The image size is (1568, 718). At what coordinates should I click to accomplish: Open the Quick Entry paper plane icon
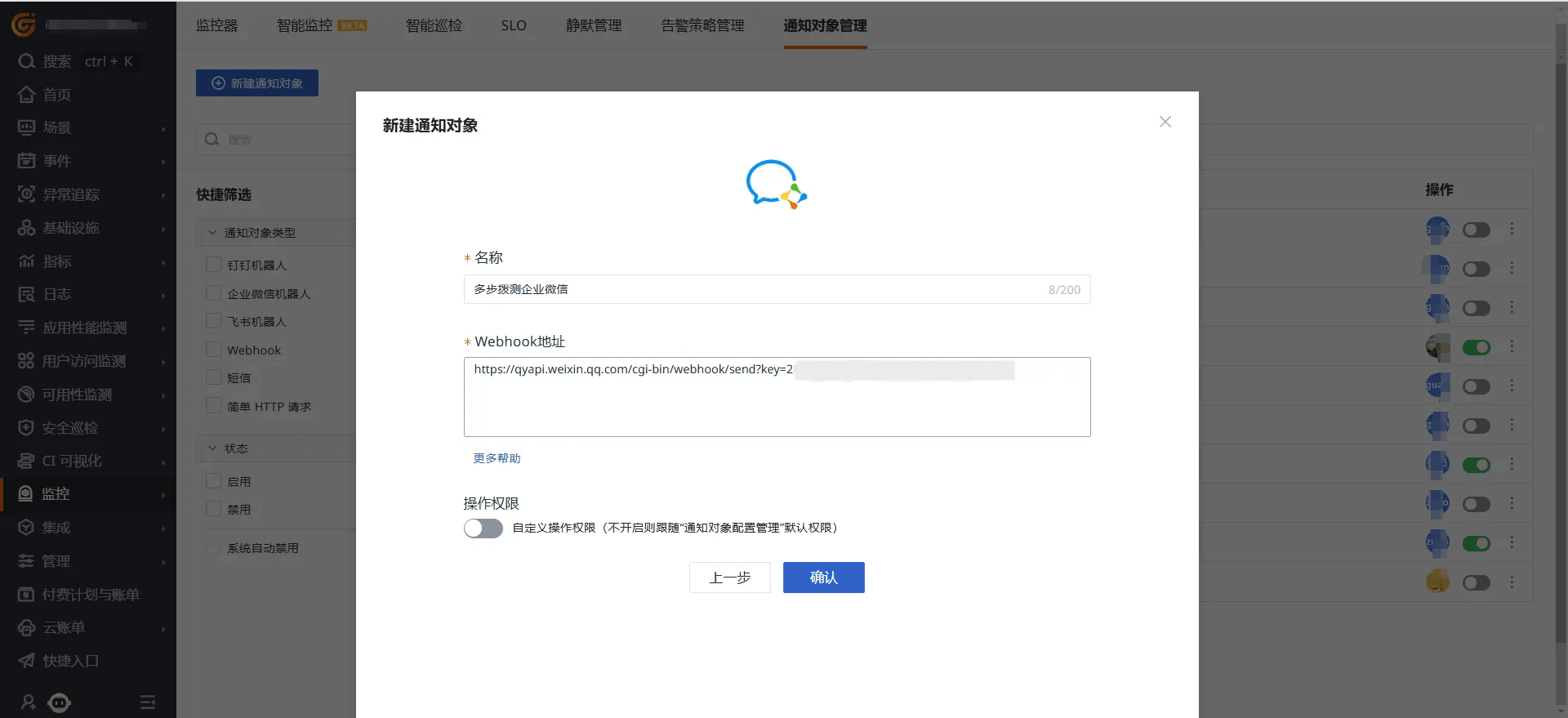tap(26, 660)
